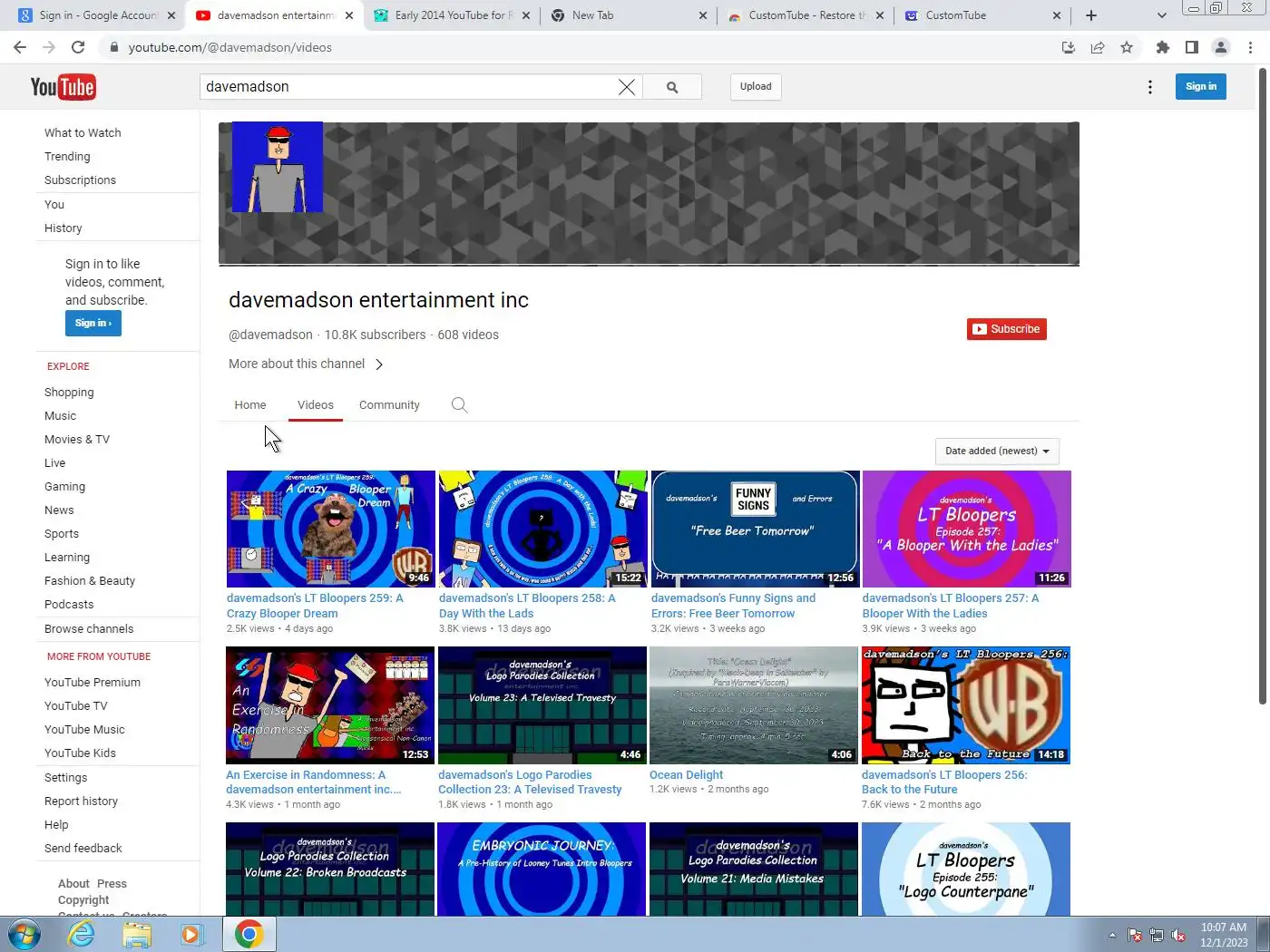Open the Chrome profile icon
This screenshot has height=952, width=1270.
1221,47
